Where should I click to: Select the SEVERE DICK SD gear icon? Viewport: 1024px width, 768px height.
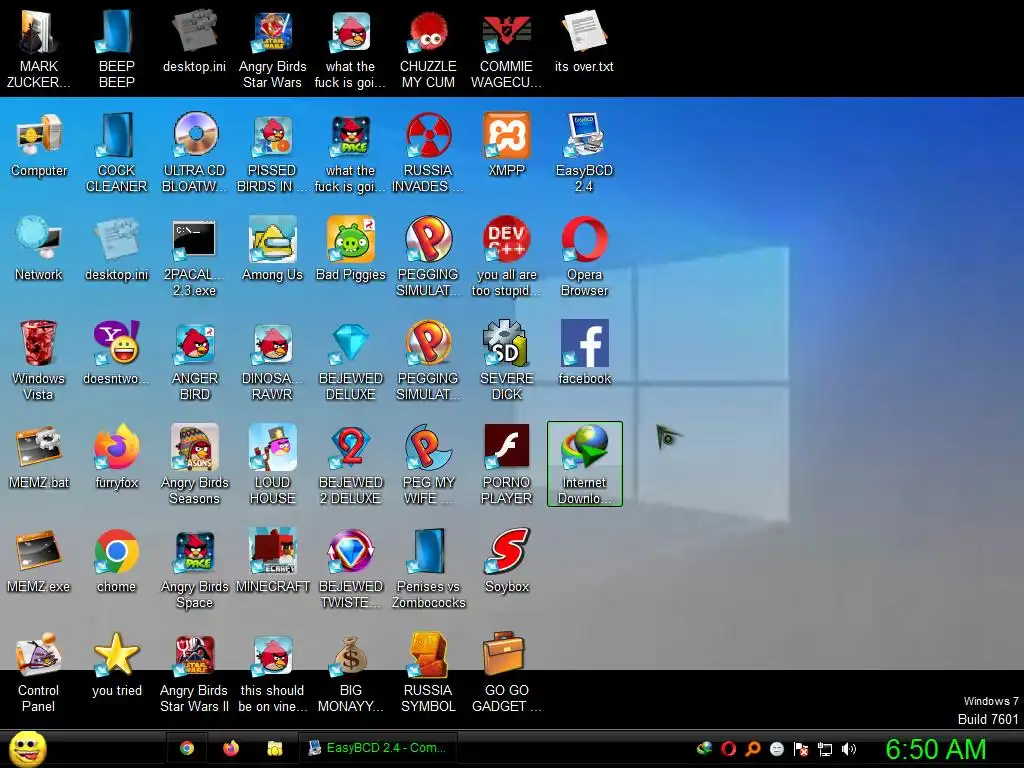[506, 360]
